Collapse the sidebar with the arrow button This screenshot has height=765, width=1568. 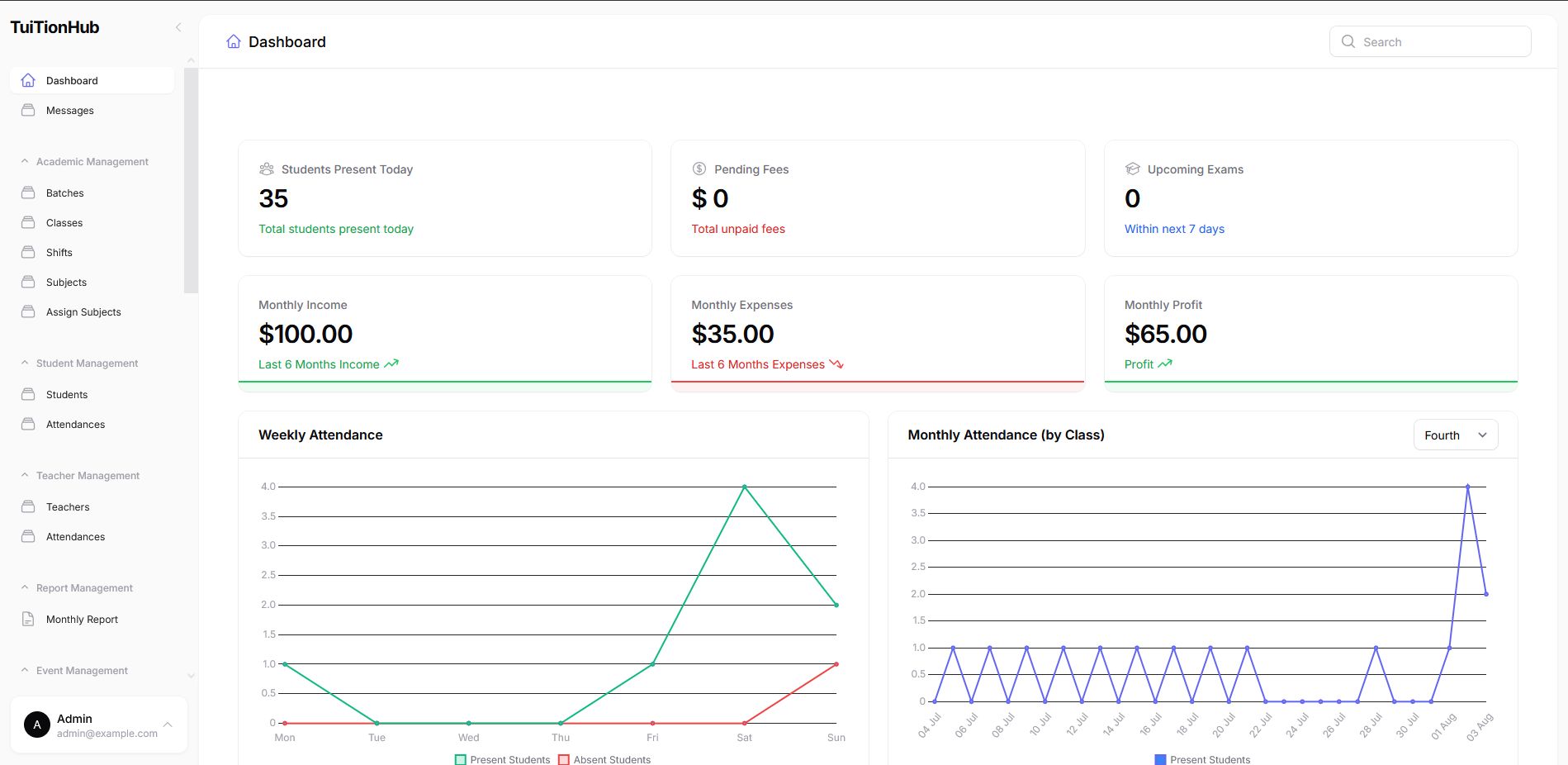(x=178, y=27)
